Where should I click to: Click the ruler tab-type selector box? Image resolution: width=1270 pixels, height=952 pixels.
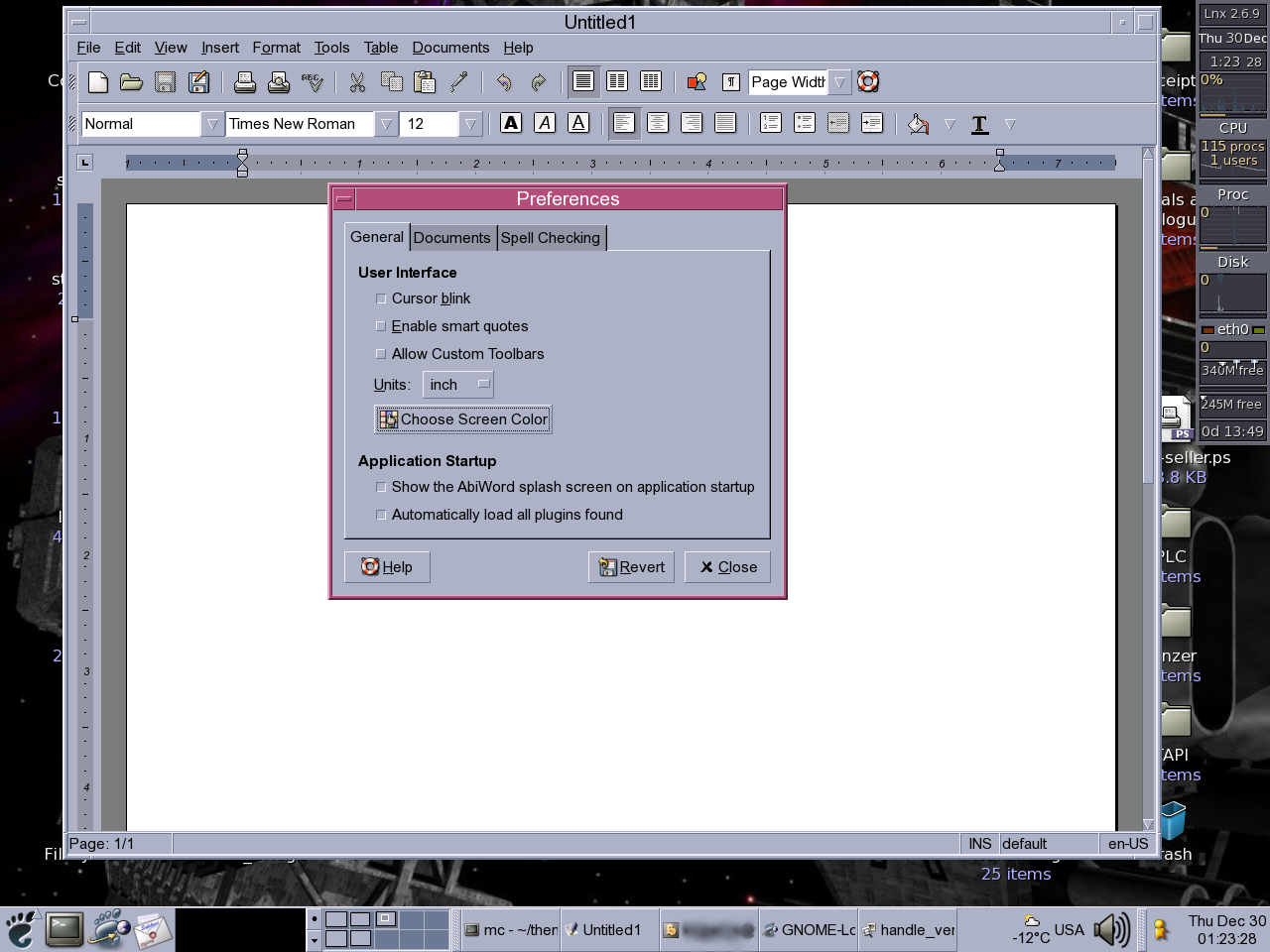click(x=84, y=162)
